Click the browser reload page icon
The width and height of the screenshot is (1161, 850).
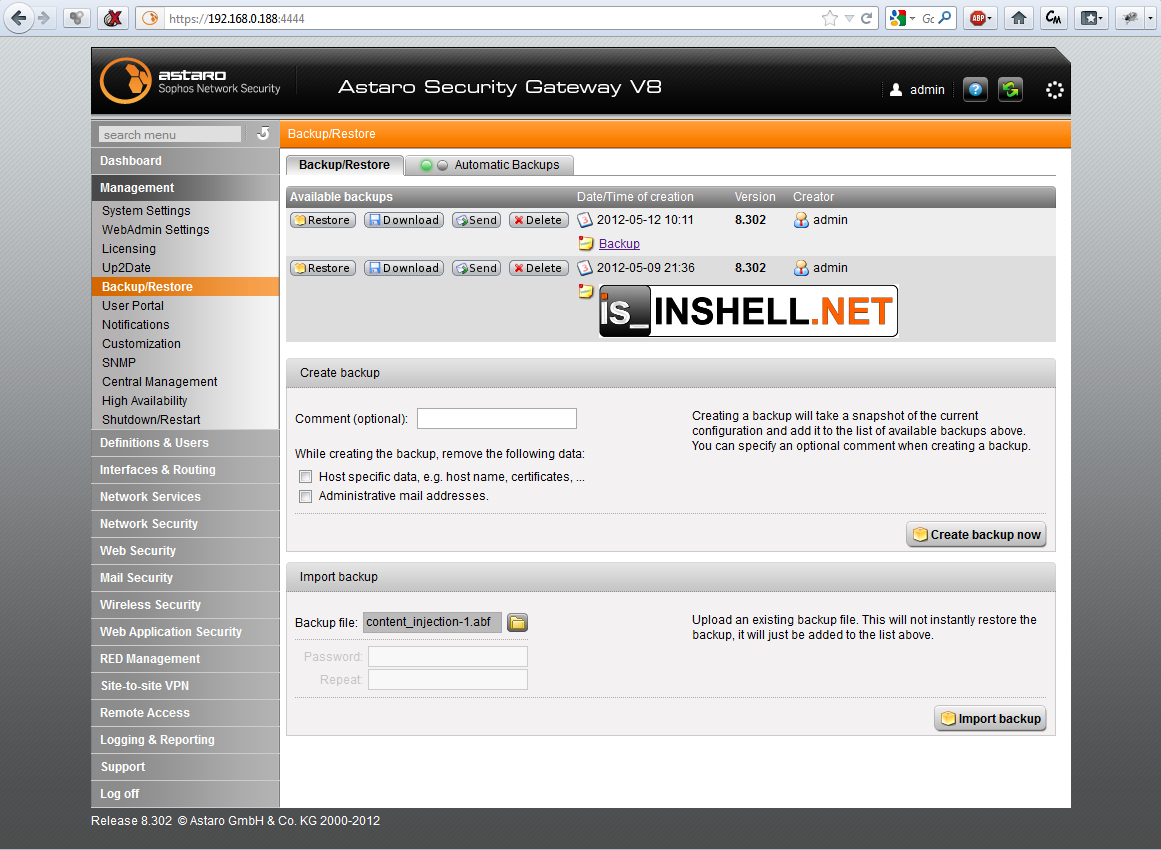pos(866,18)
